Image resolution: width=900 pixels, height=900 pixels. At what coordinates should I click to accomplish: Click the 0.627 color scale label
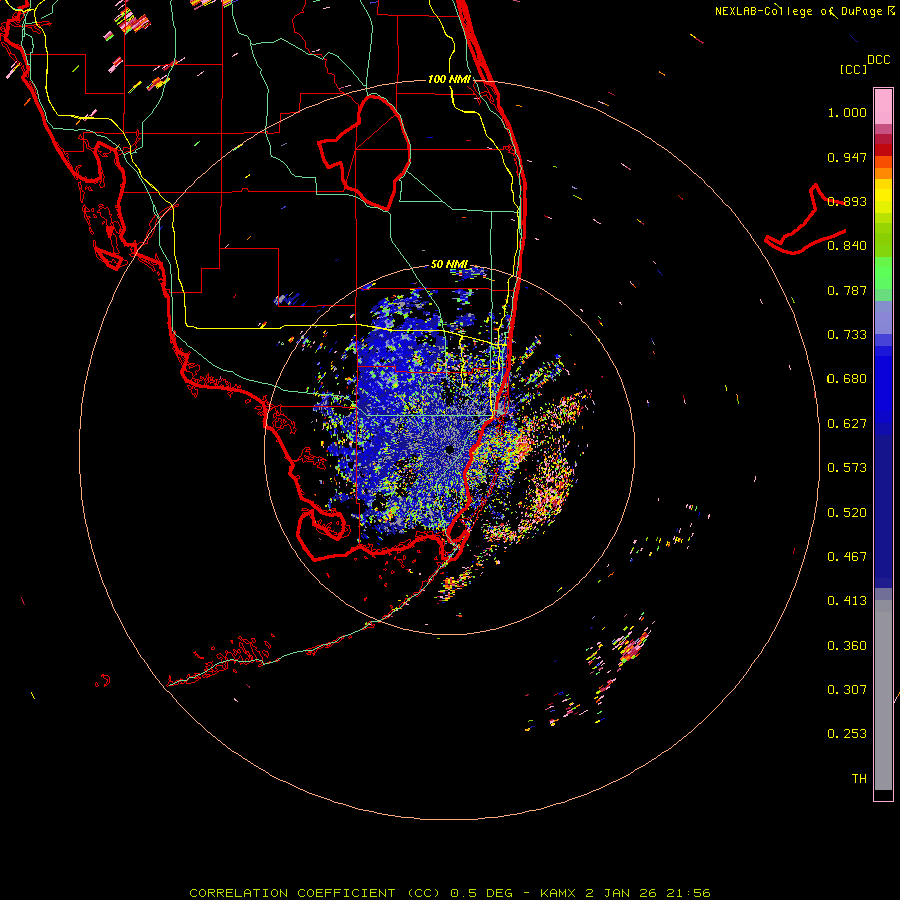click(x=847, y=424)
